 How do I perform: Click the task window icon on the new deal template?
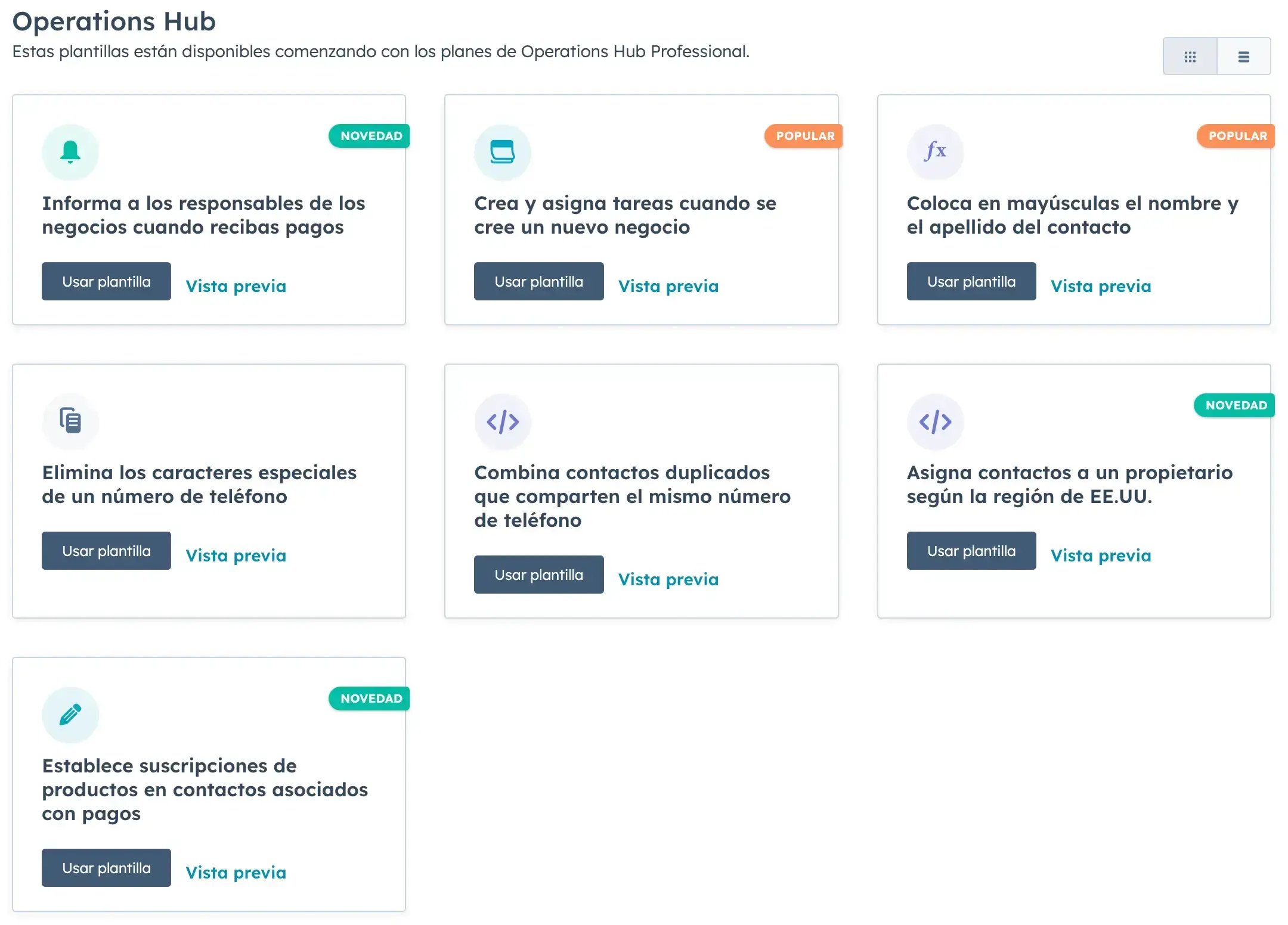(x=503, y=152)
